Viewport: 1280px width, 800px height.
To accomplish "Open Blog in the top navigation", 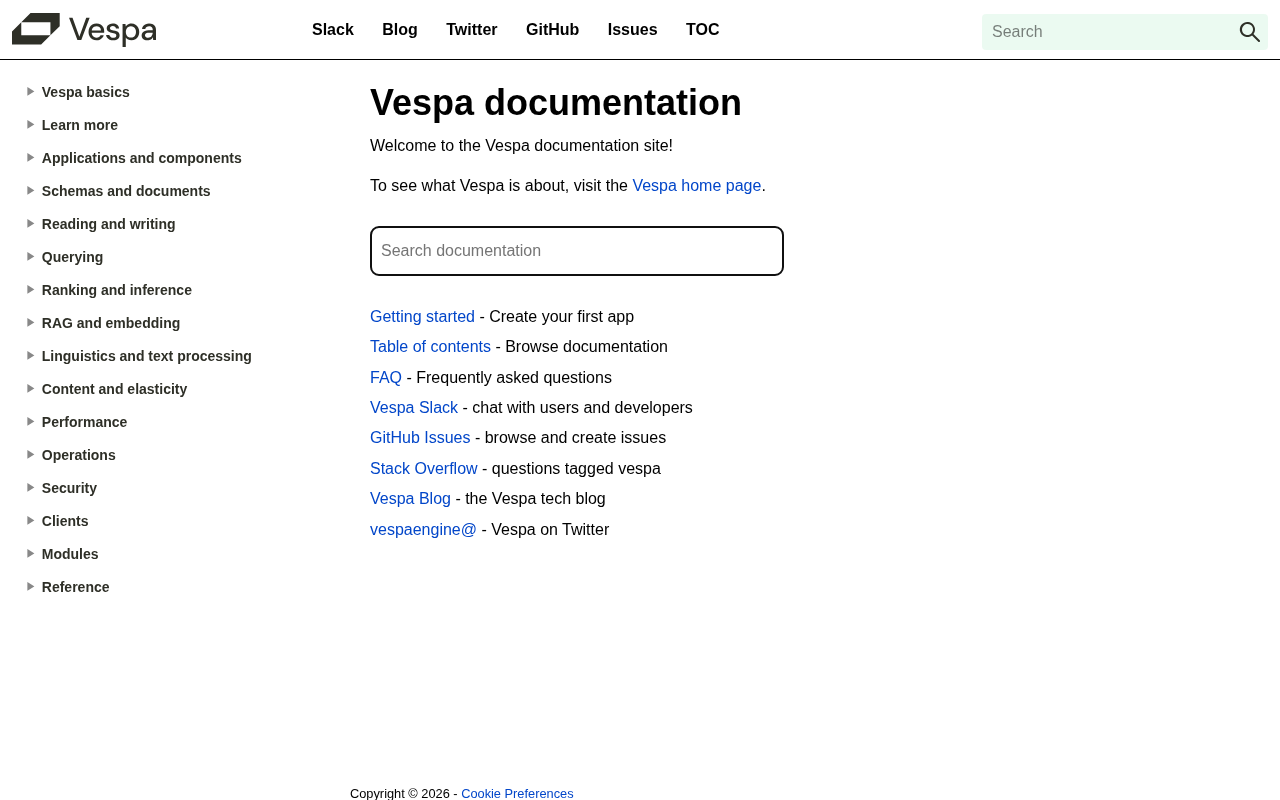I will tap(400, 30).
